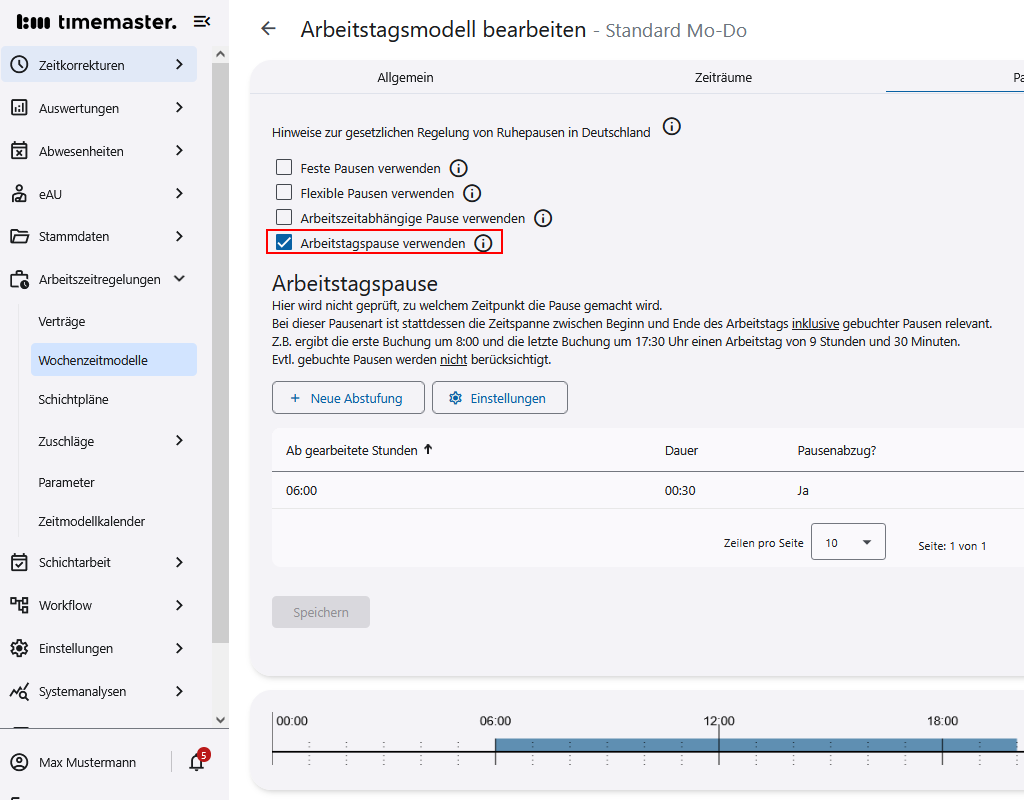The width and height of the screenshot is (1024, 800).
Task: Show info for Arbeitszeitabhängige Pause
Action: pos(543,218)
